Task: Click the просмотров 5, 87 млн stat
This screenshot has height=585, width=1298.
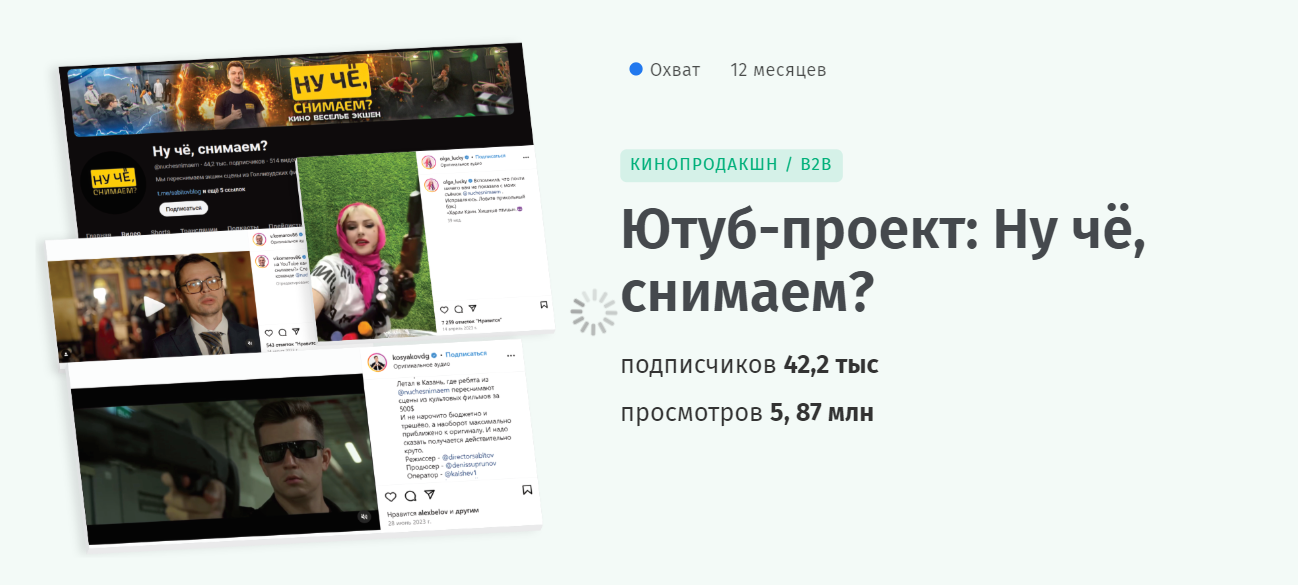Action: click(x=747, y=412)
